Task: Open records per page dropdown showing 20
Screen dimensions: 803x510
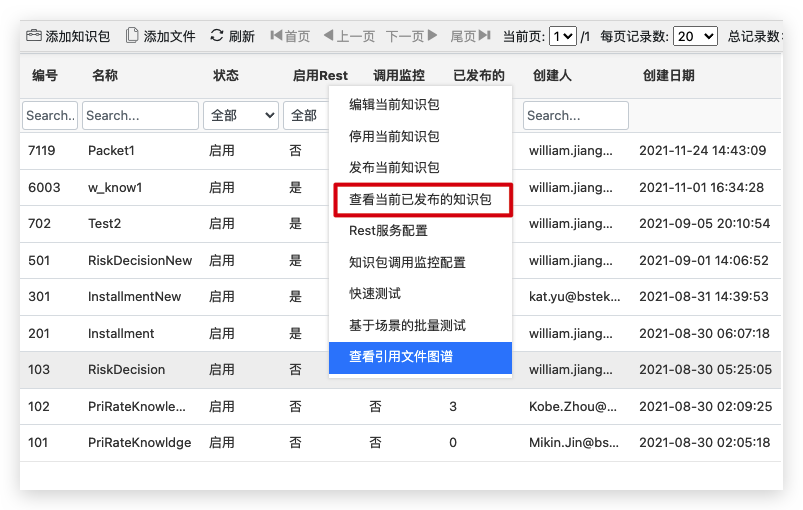Action: (695, 36)
